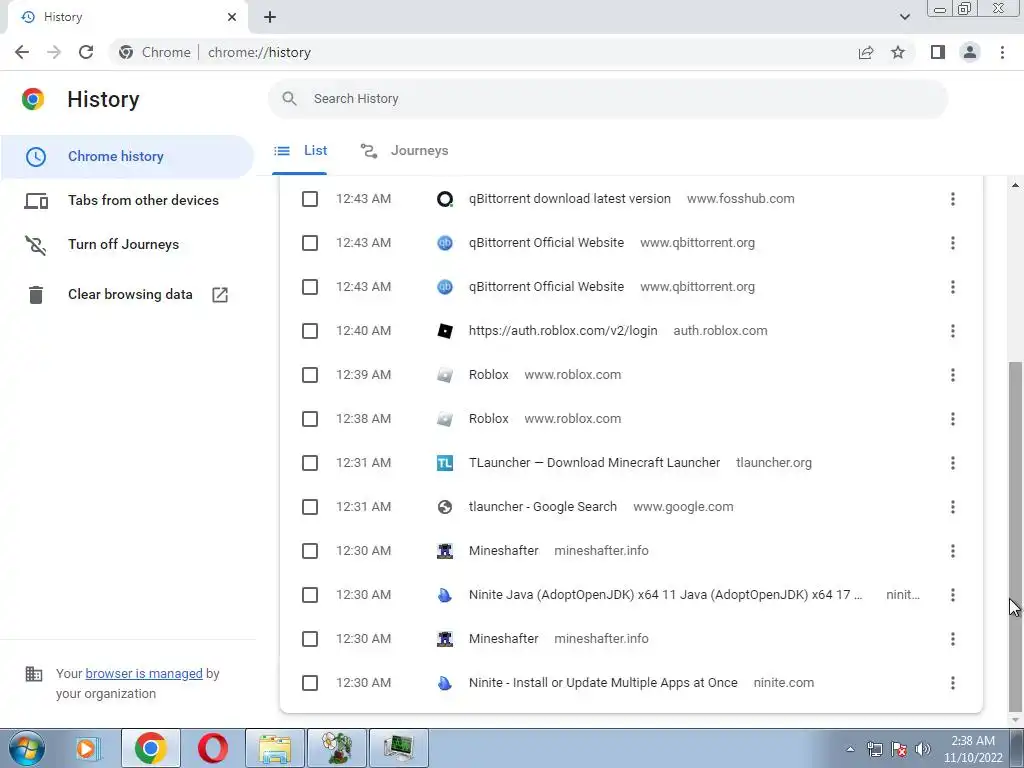
Task: Check the box for the auth.roblox.com login entry
Action: 310,331
